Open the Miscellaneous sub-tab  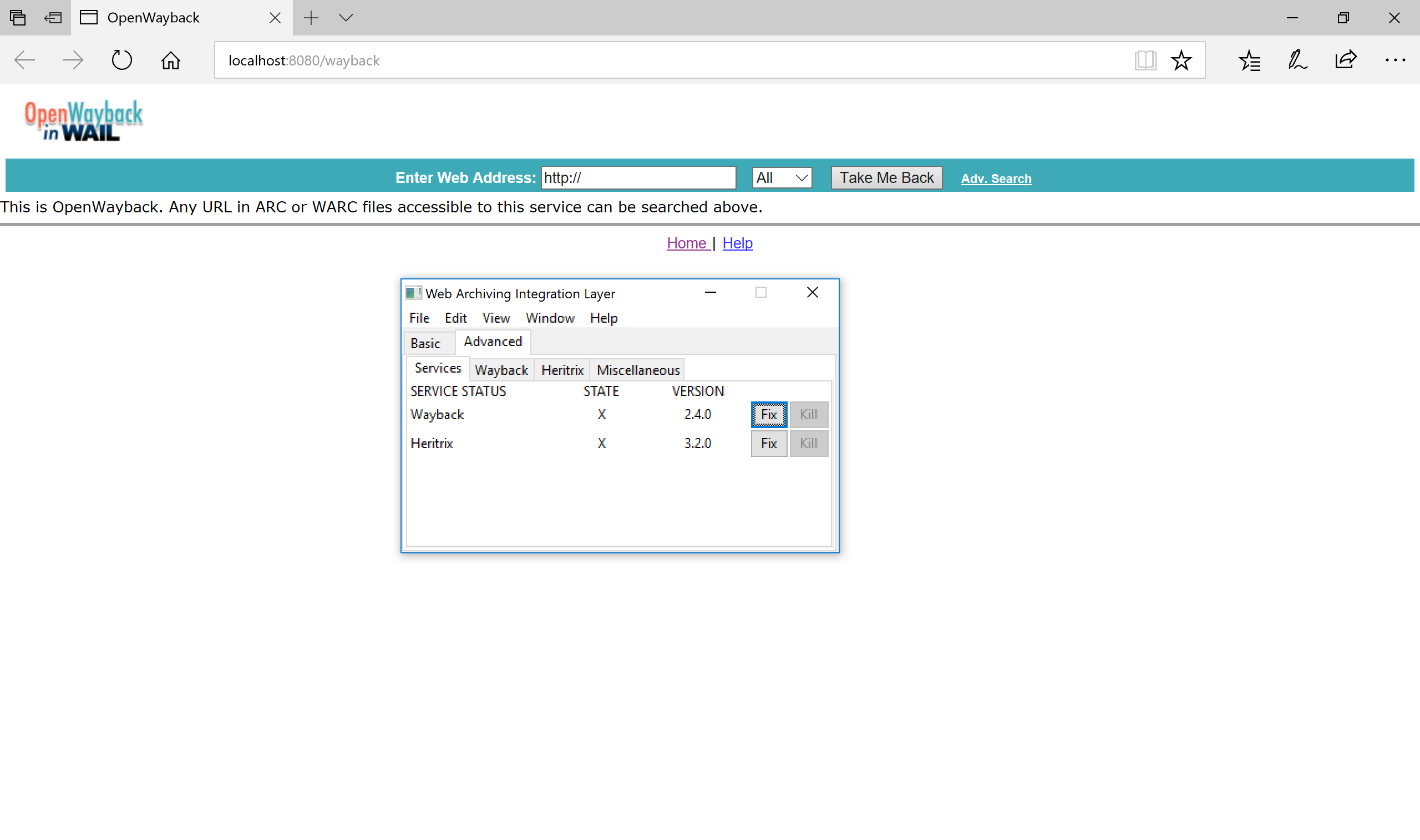[x=637, y=370]
